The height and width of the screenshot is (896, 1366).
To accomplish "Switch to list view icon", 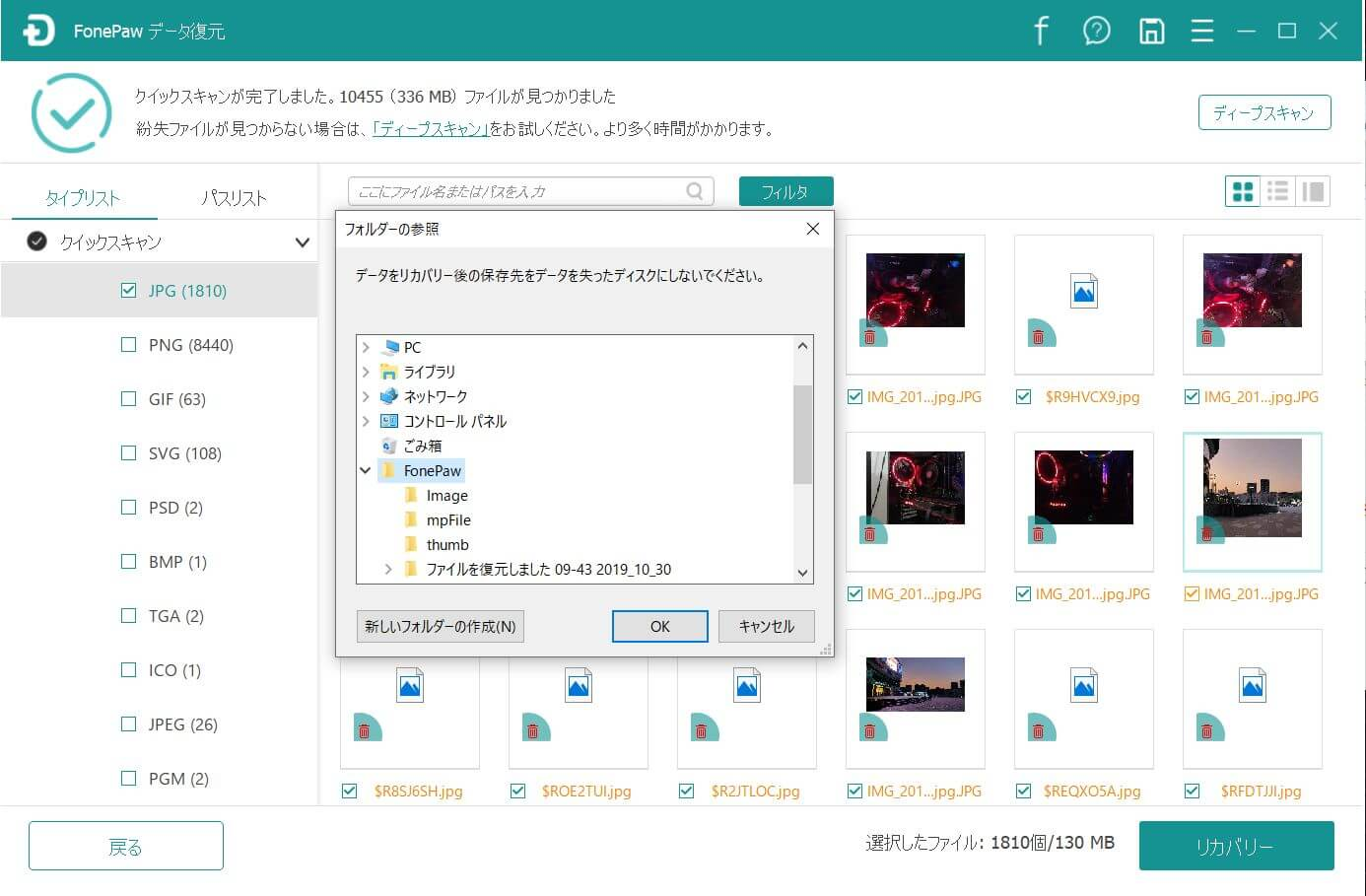I will [x=1277, y=191].
